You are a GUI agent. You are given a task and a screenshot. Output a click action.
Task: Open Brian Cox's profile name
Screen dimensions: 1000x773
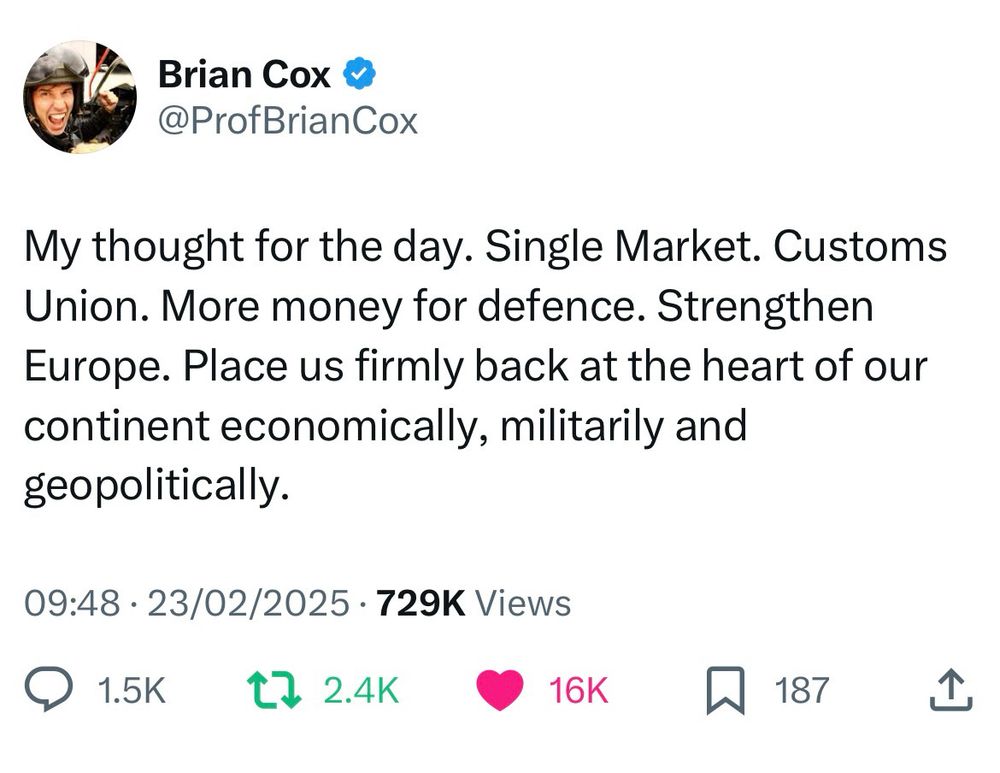[245, 74]
